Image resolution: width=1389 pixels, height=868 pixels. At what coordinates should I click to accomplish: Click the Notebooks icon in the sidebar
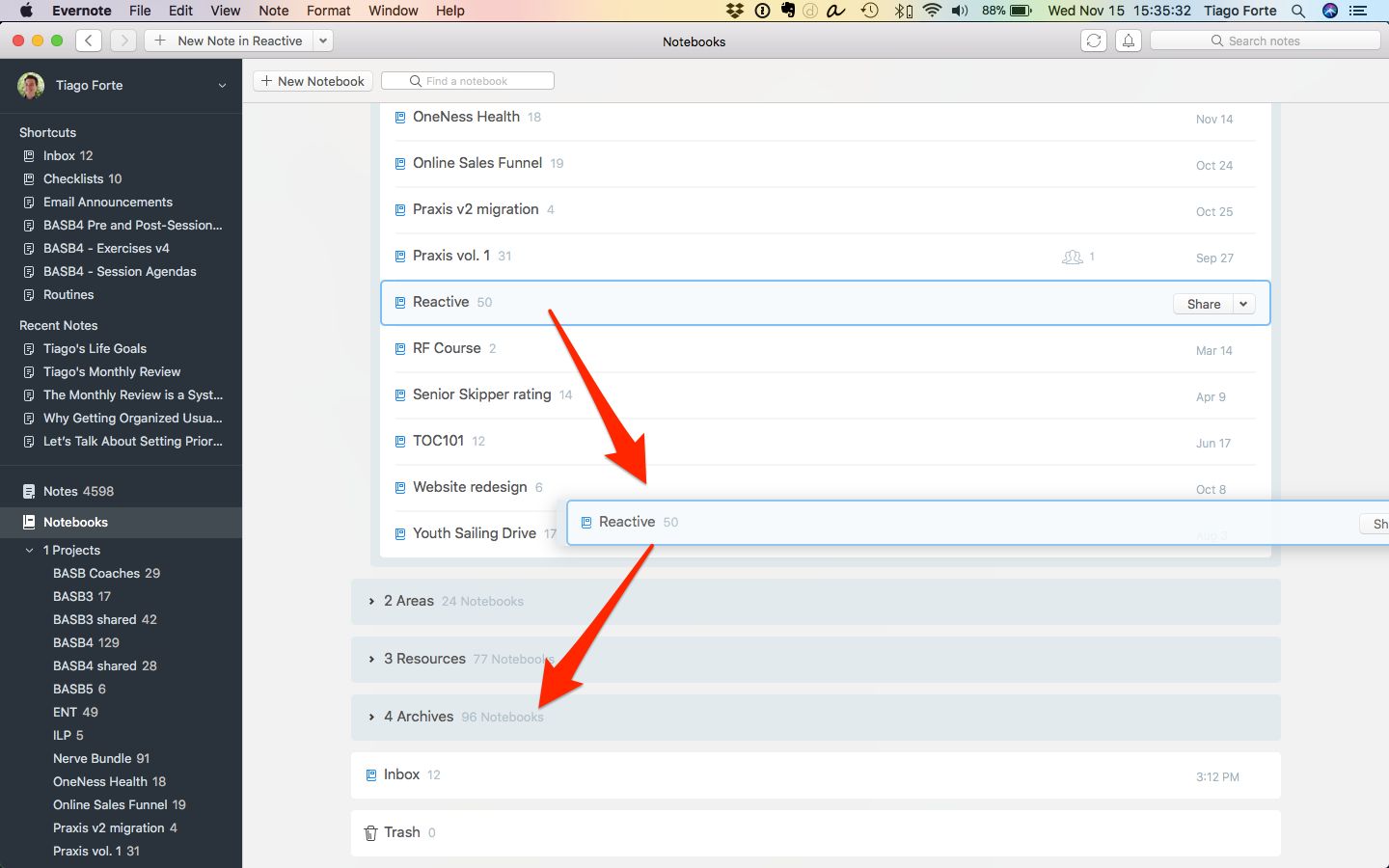(29, 522)
